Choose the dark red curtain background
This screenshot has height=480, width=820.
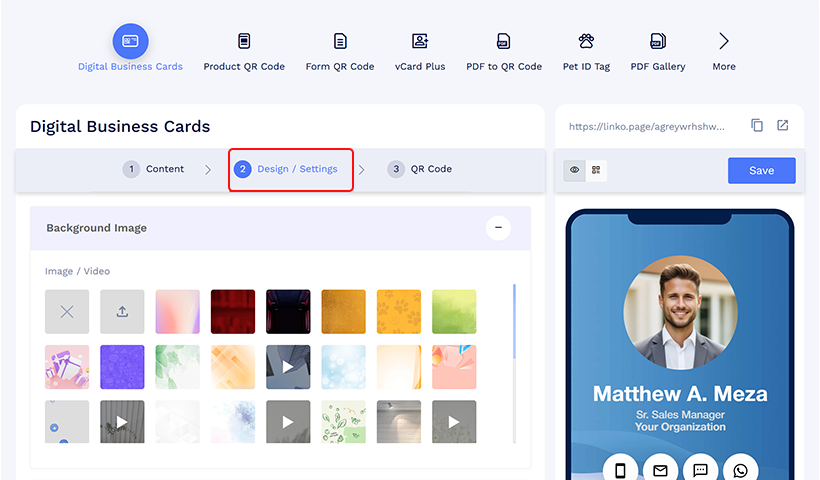click(x=233, y=312)
